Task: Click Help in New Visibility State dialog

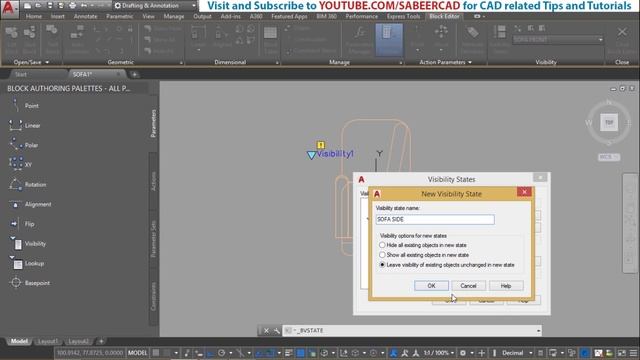Action: tap(506, 286)
